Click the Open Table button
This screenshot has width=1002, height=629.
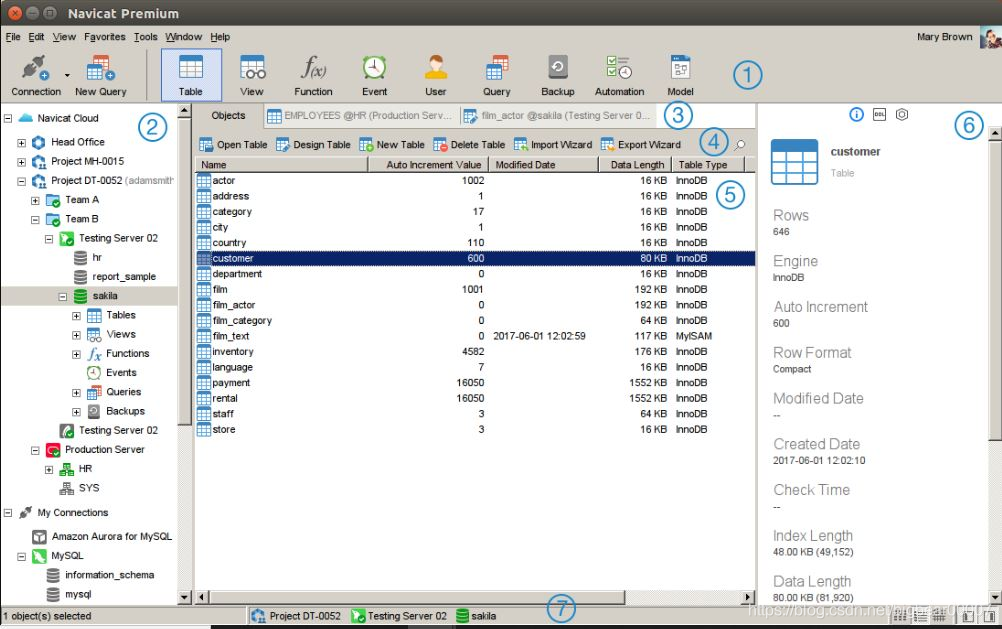(233, 145)
